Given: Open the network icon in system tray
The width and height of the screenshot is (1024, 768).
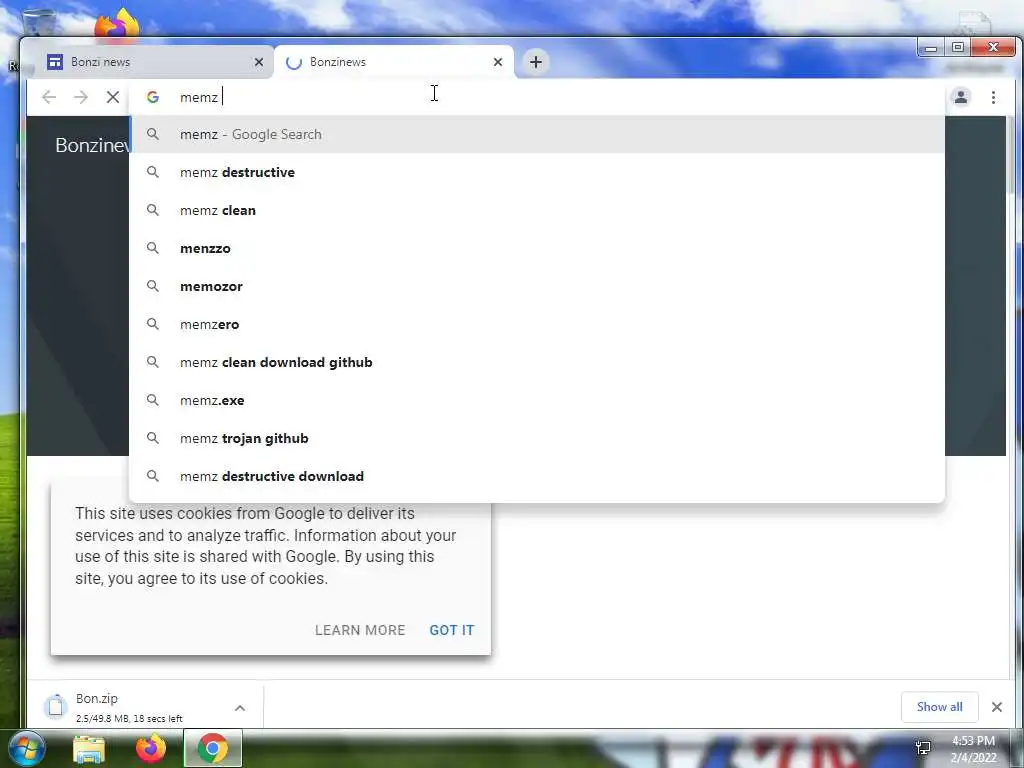Looking at the screenshot, I should [923, 748].
